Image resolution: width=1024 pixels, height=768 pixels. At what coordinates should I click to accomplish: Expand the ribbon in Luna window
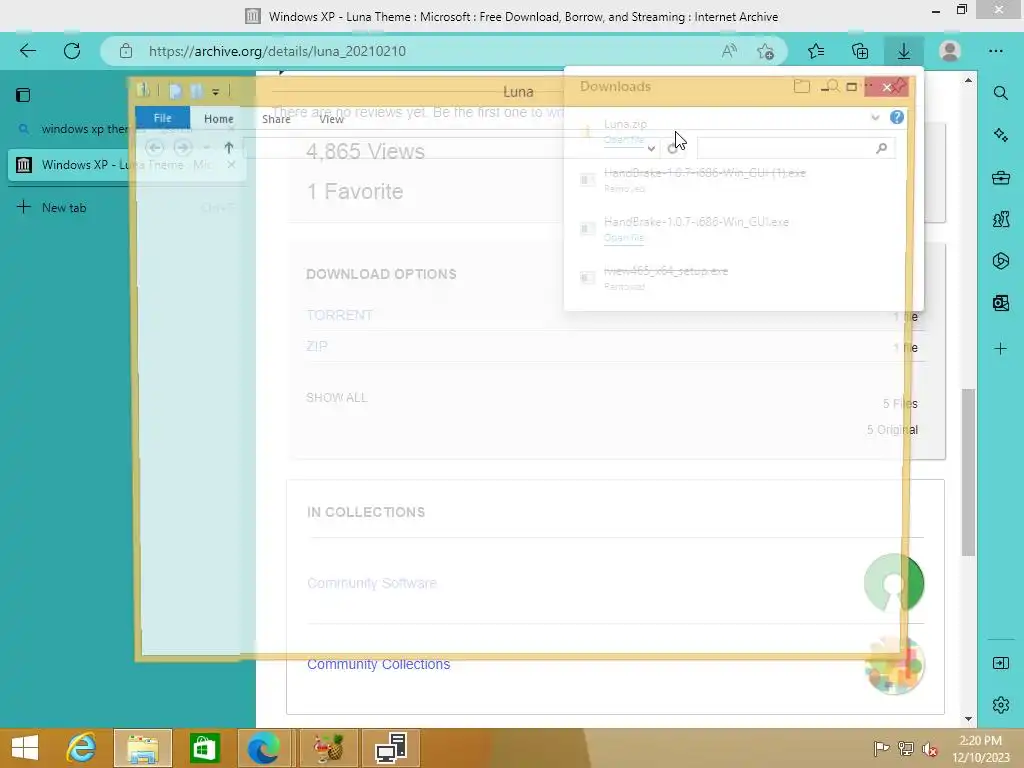click(875, 118)
